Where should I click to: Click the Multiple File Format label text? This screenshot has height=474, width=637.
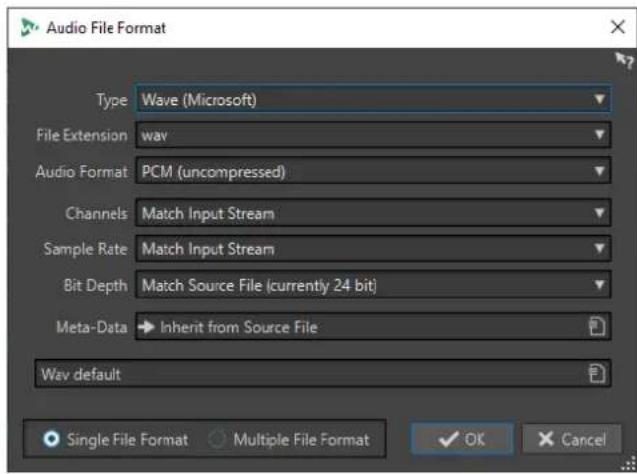click(301, 439)
